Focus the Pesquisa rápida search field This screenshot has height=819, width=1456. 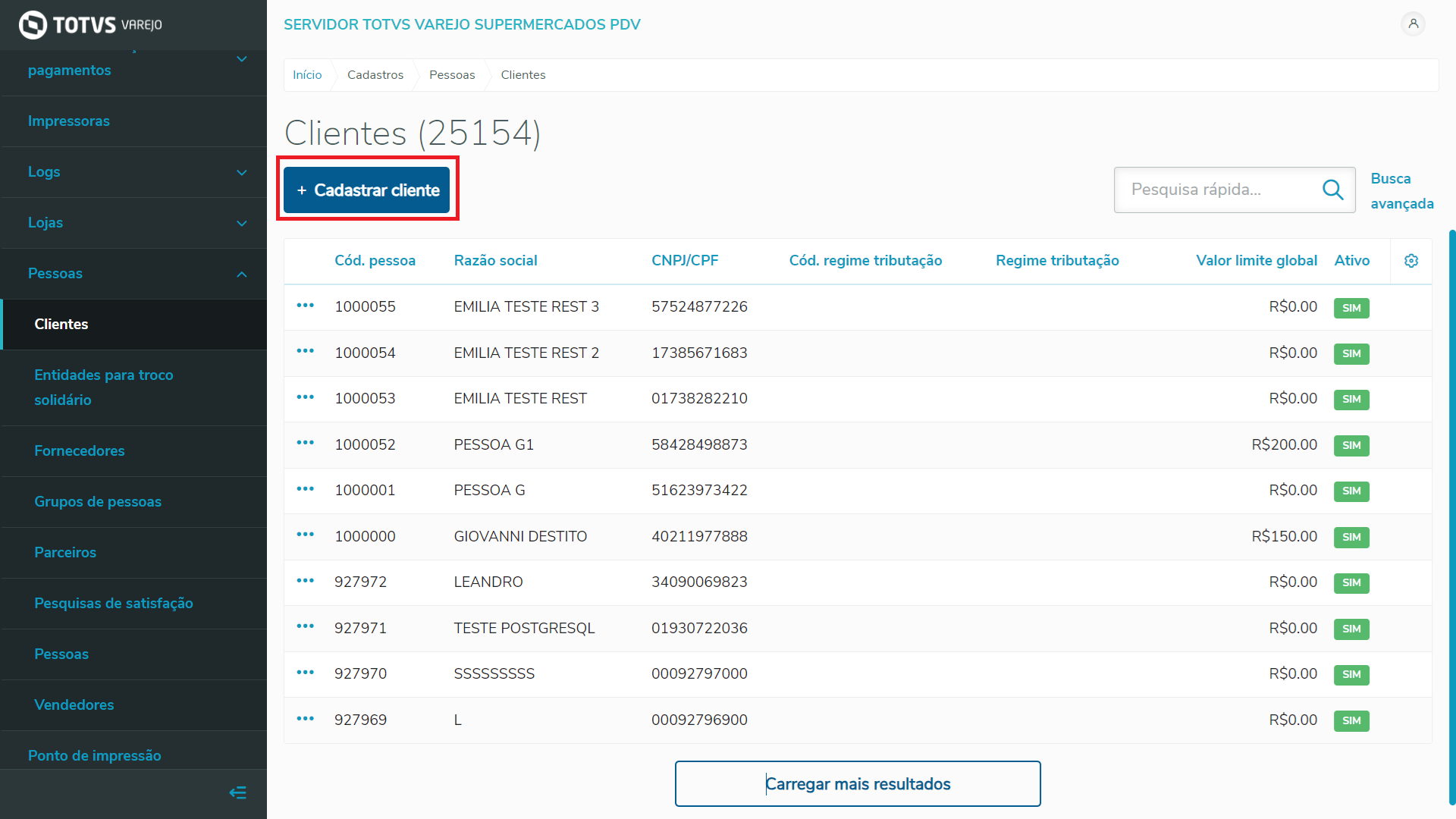[x=1217, y=190]
